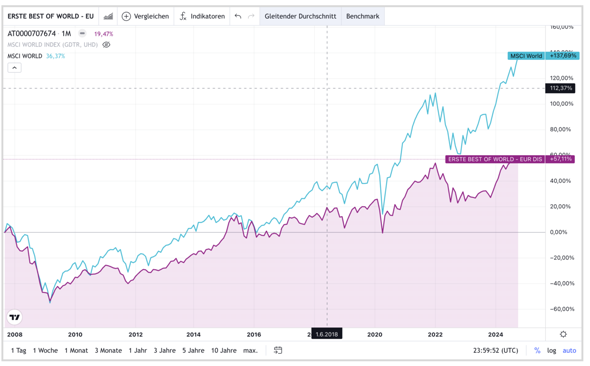Set range to 10 Jahre
Viewport: 590px width, 366px height.
pos(224,350)
